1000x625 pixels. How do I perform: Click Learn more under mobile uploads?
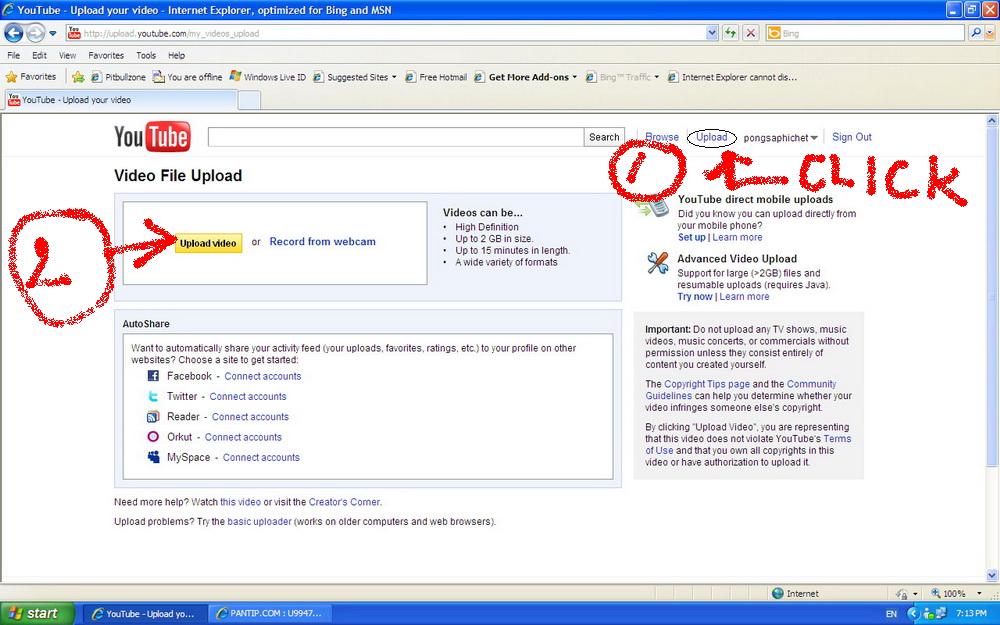[x=737, y=237]
